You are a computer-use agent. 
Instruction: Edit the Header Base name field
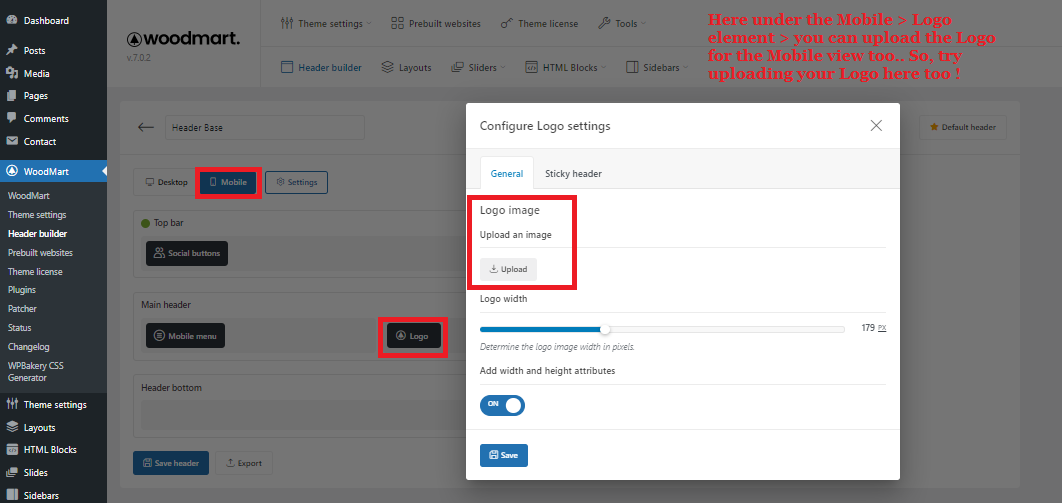tap(265, 127)
